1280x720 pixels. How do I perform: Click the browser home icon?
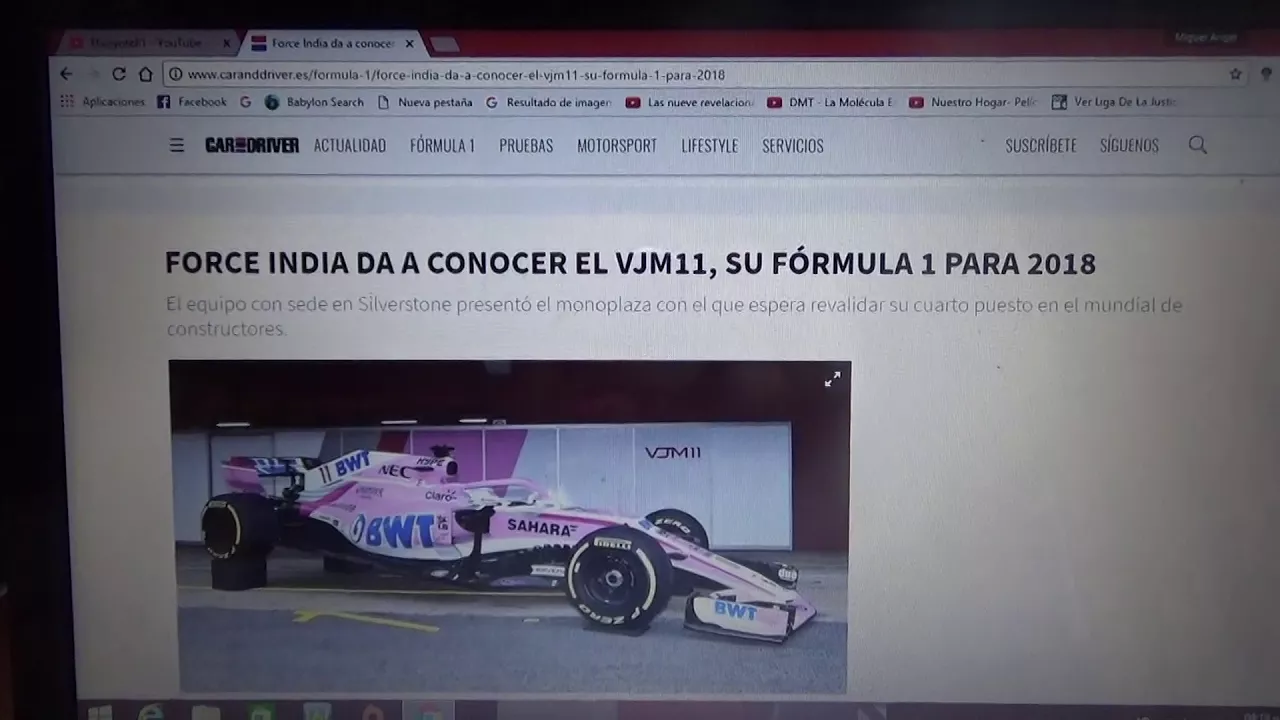click(145, 74)
